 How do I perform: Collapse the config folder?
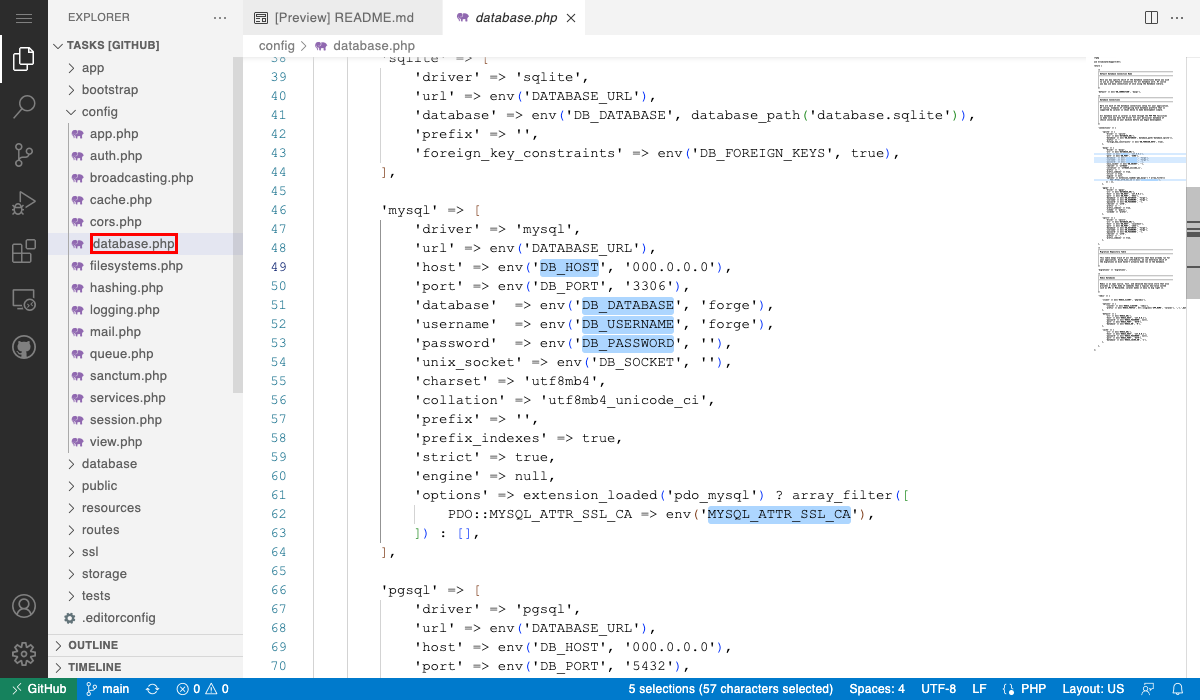[99, 112]
